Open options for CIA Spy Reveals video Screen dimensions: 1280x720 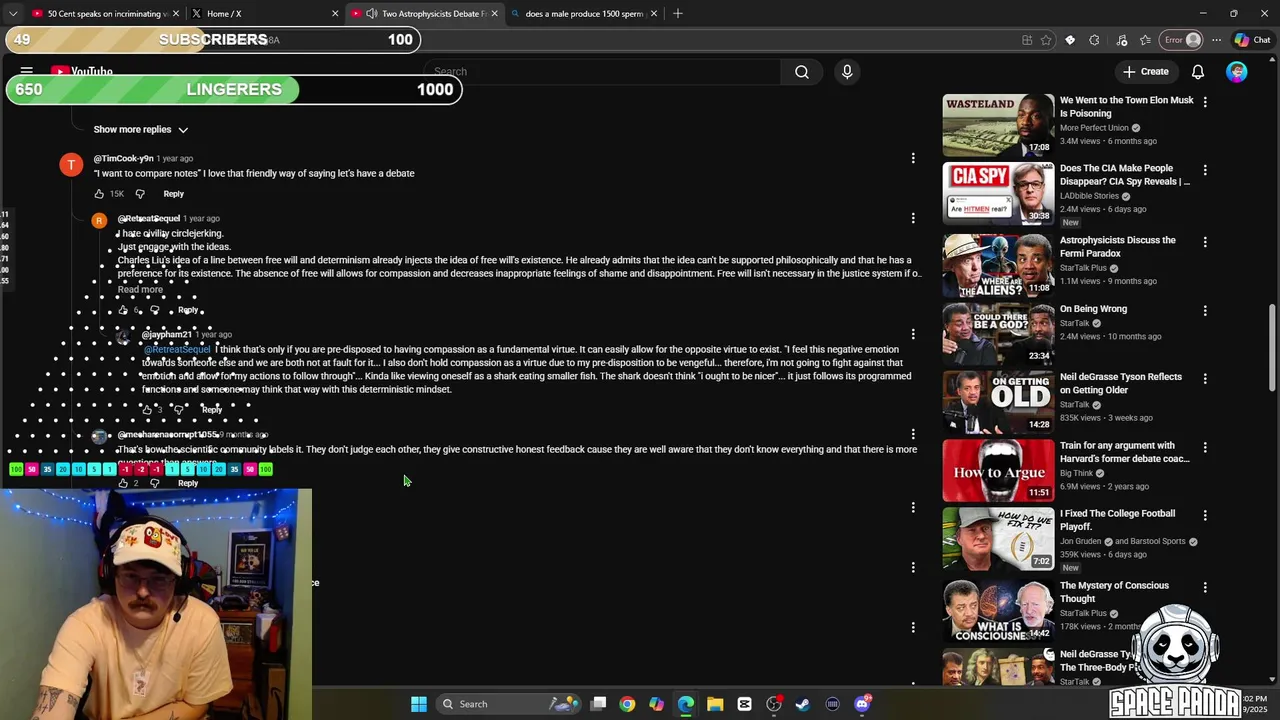(x=1205, y=170)
